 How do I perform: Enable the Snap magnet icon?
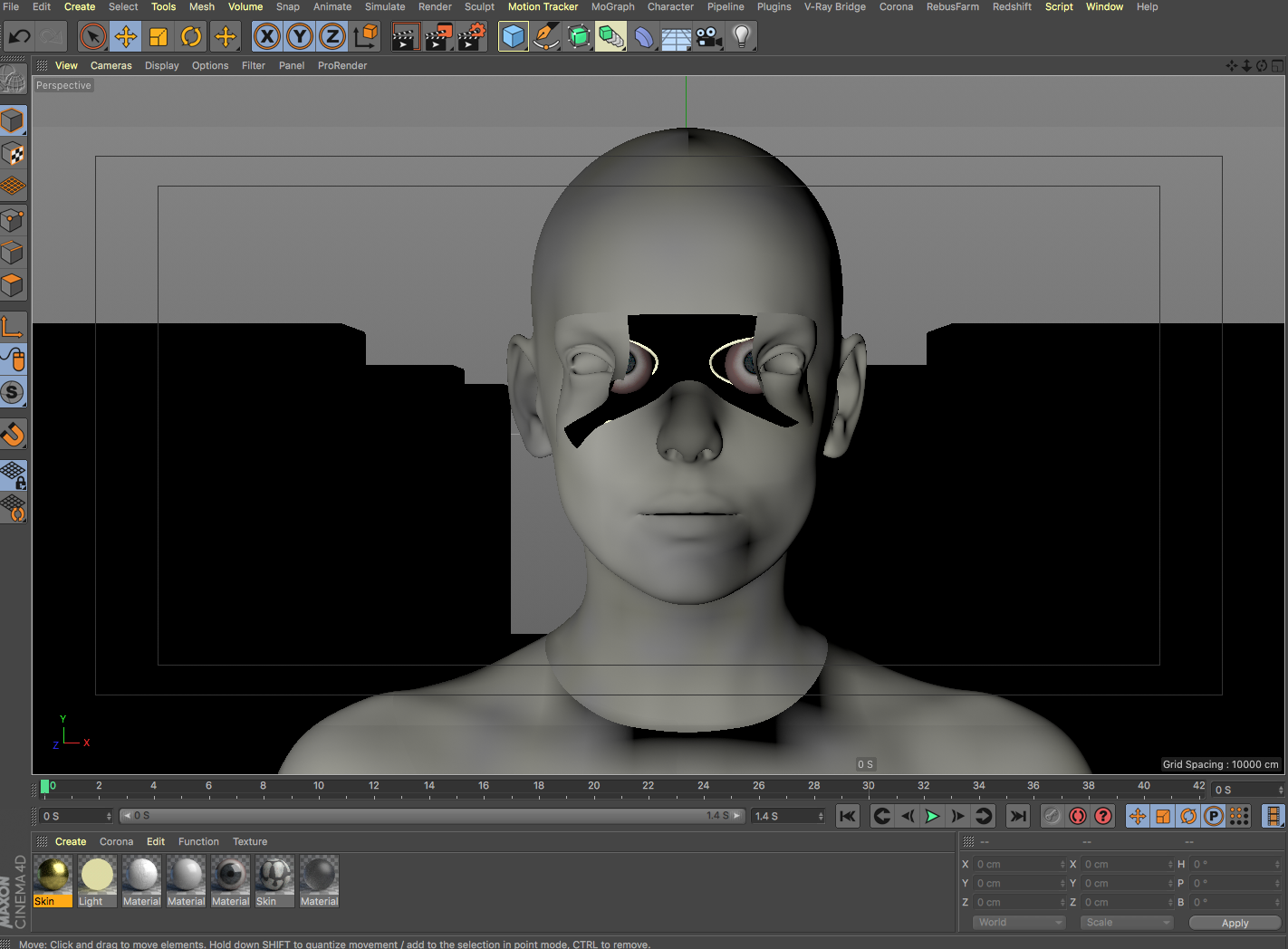click(x=13, y=435)
